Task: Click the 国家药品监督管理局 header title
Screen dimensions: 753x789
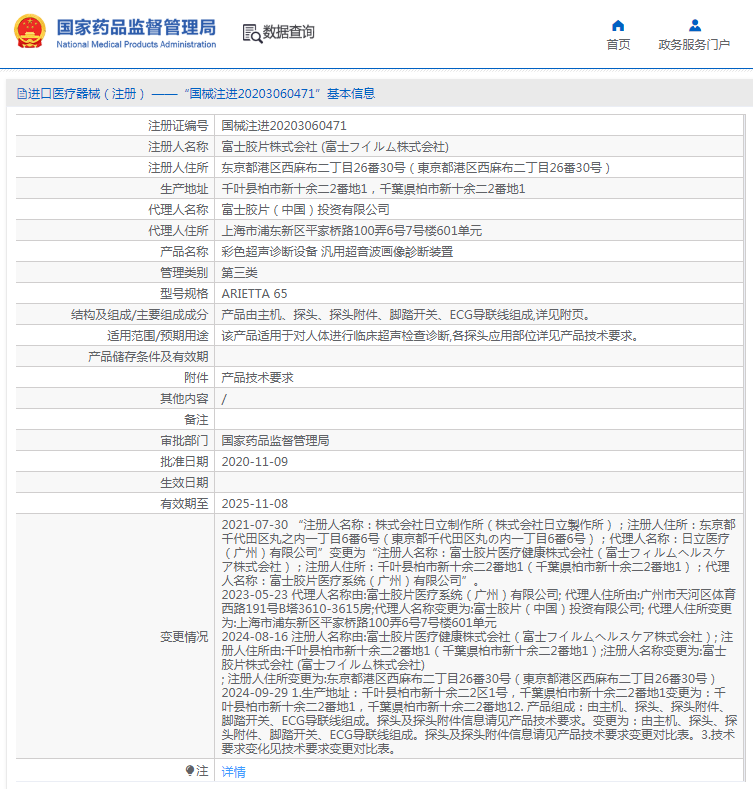Action: click(x=136, y=27)
